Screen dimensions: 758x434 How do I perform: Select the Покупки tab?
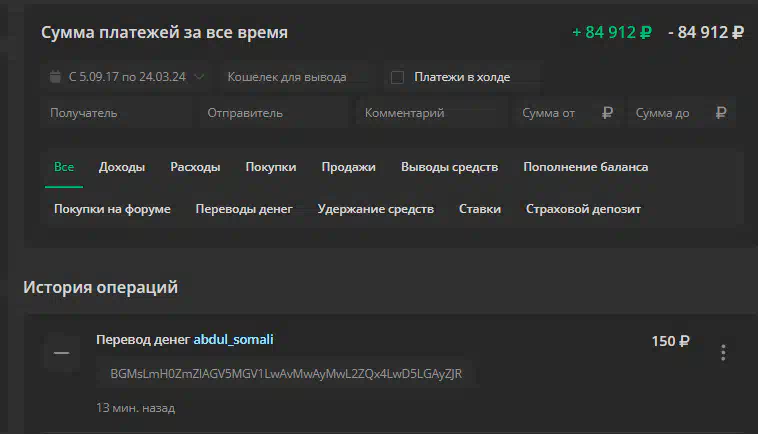271,167
